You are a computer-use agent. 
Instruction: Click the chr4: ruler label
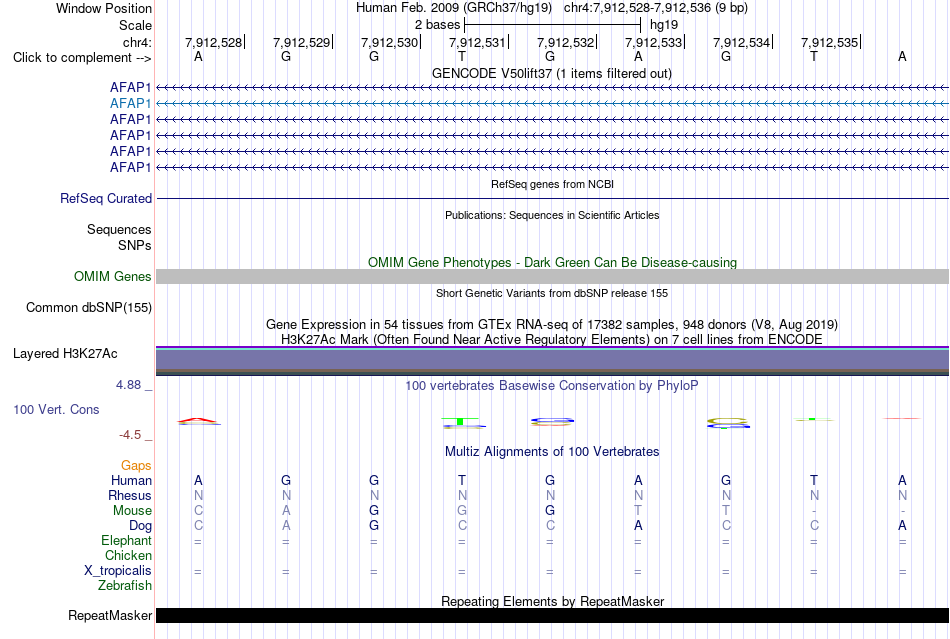(x=137, y=42)
